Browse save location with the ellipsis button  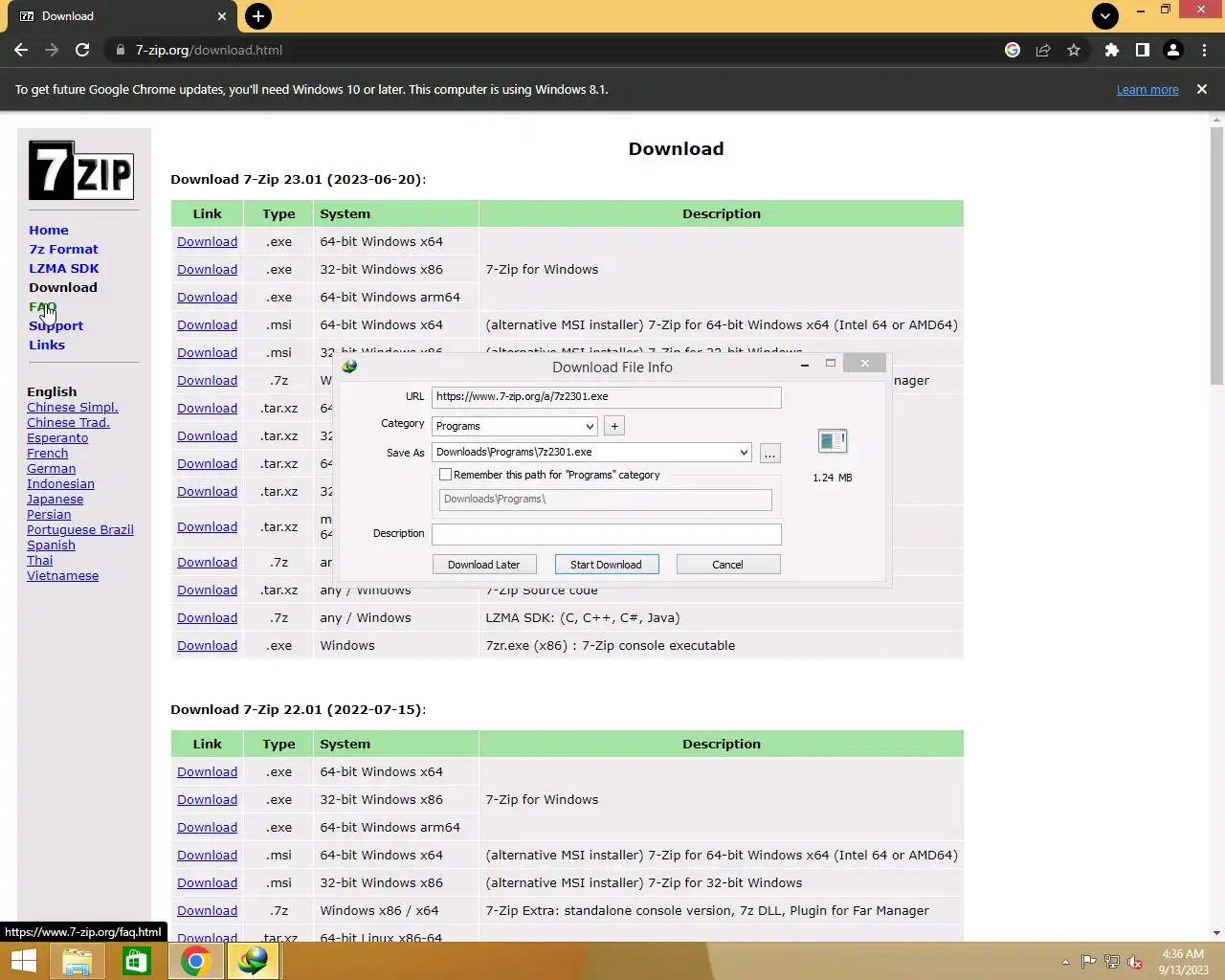coord(769,453)
